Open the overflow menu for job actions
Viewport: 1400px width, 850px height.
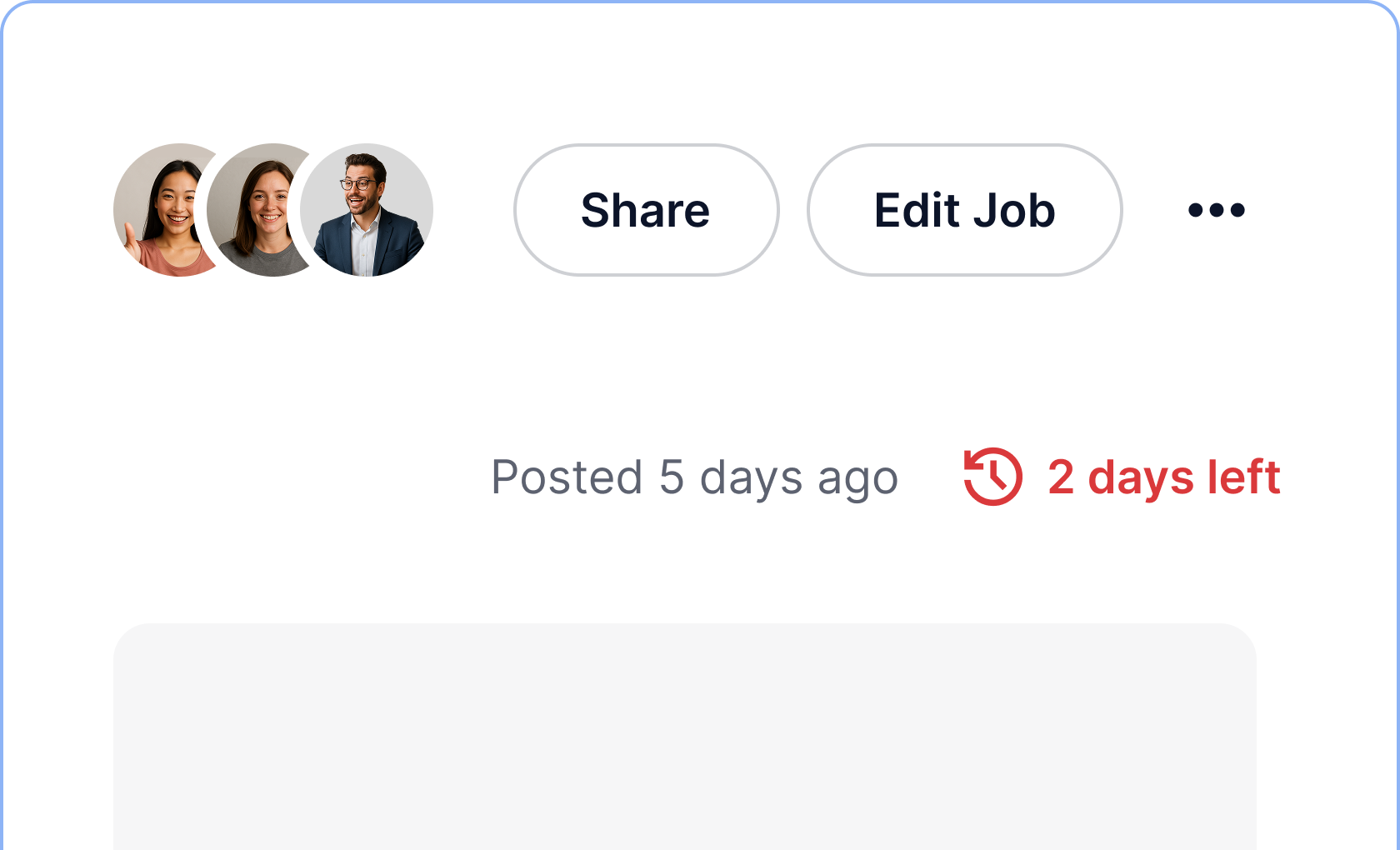(1215, 210)
